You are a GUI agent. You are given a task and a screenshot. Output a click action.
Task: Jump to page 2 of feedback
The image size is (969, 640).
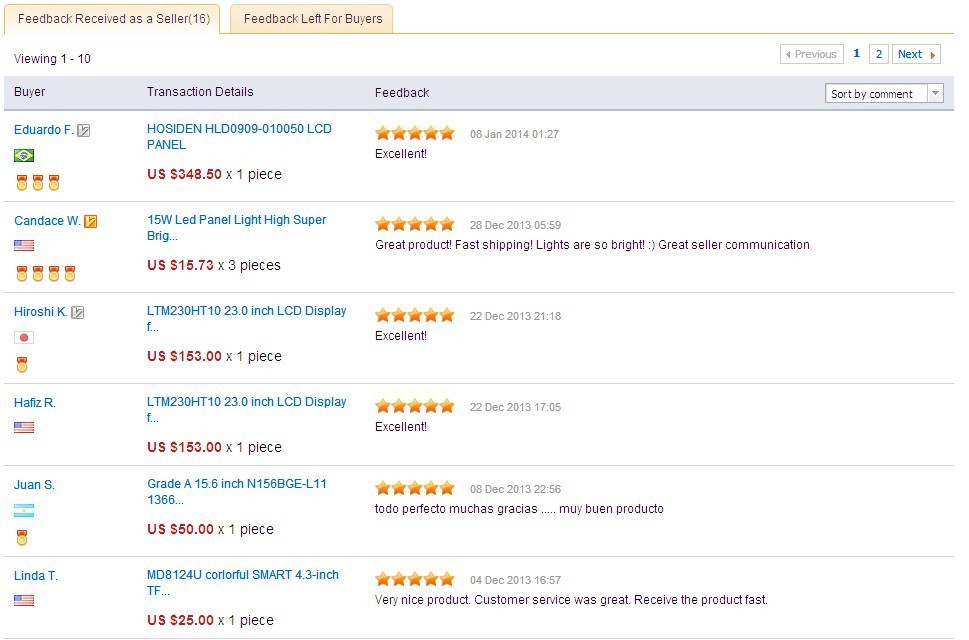(x=878, y=54)
